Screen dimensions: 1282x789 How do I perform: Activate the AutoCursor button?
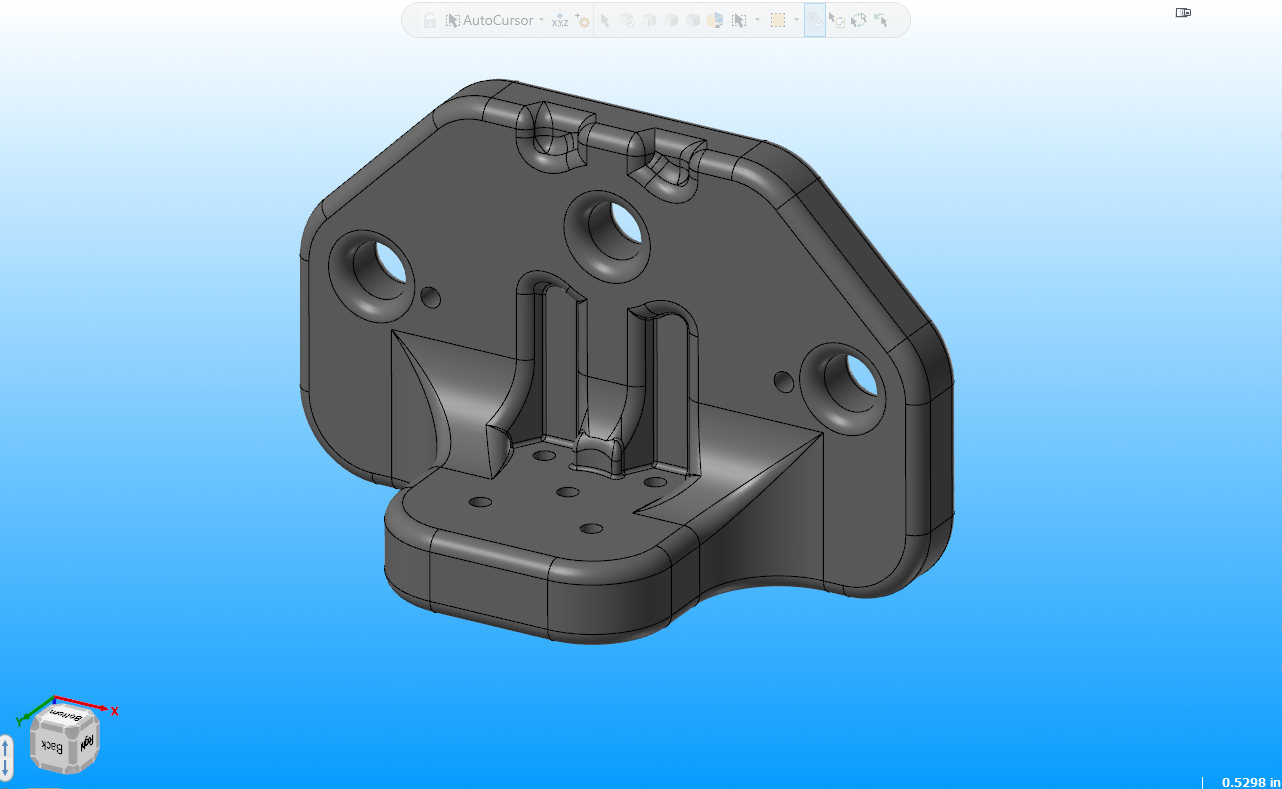(x=490, y=20)
